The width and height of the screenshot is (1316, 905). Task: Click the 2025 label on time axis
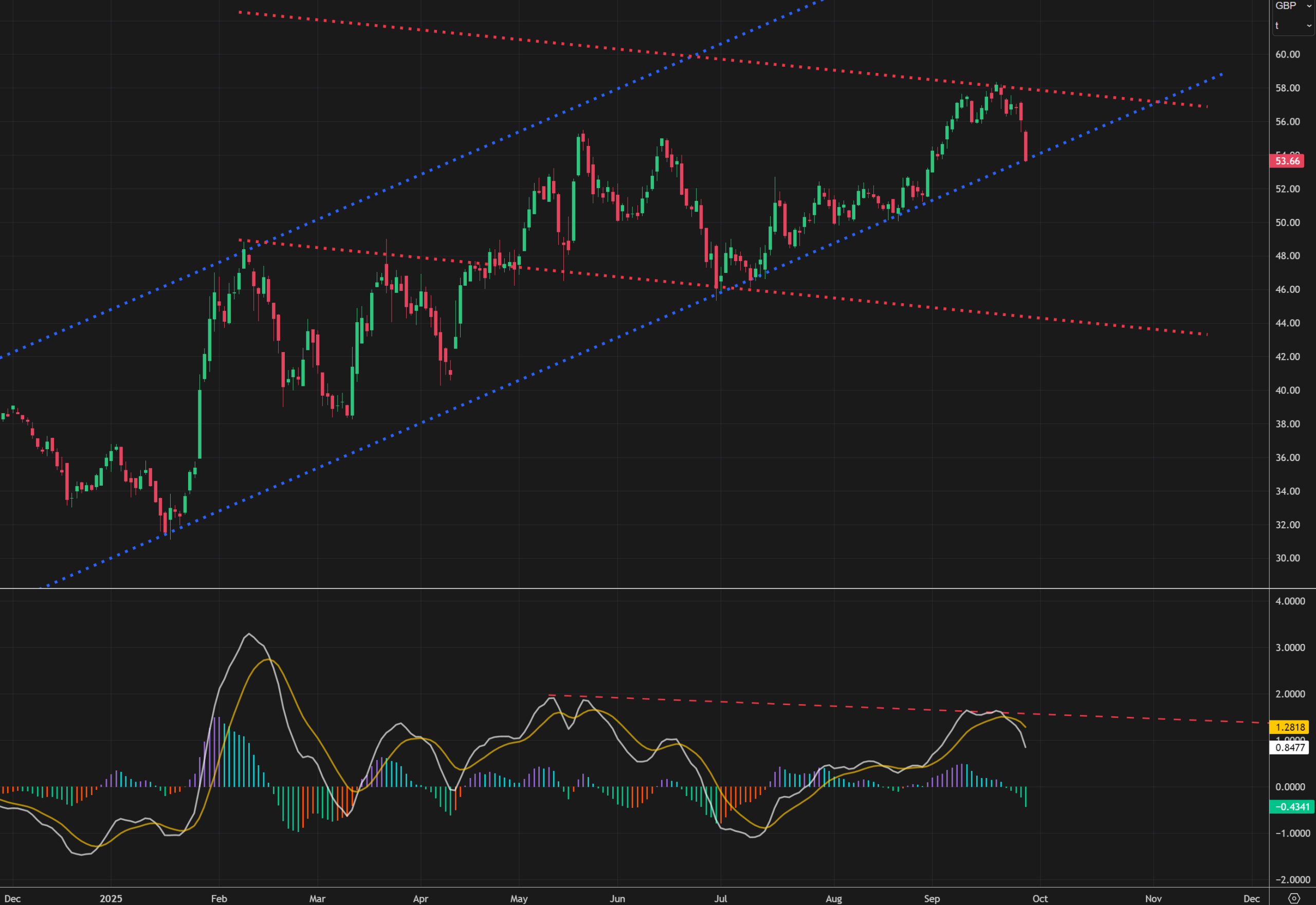[111, 899]
